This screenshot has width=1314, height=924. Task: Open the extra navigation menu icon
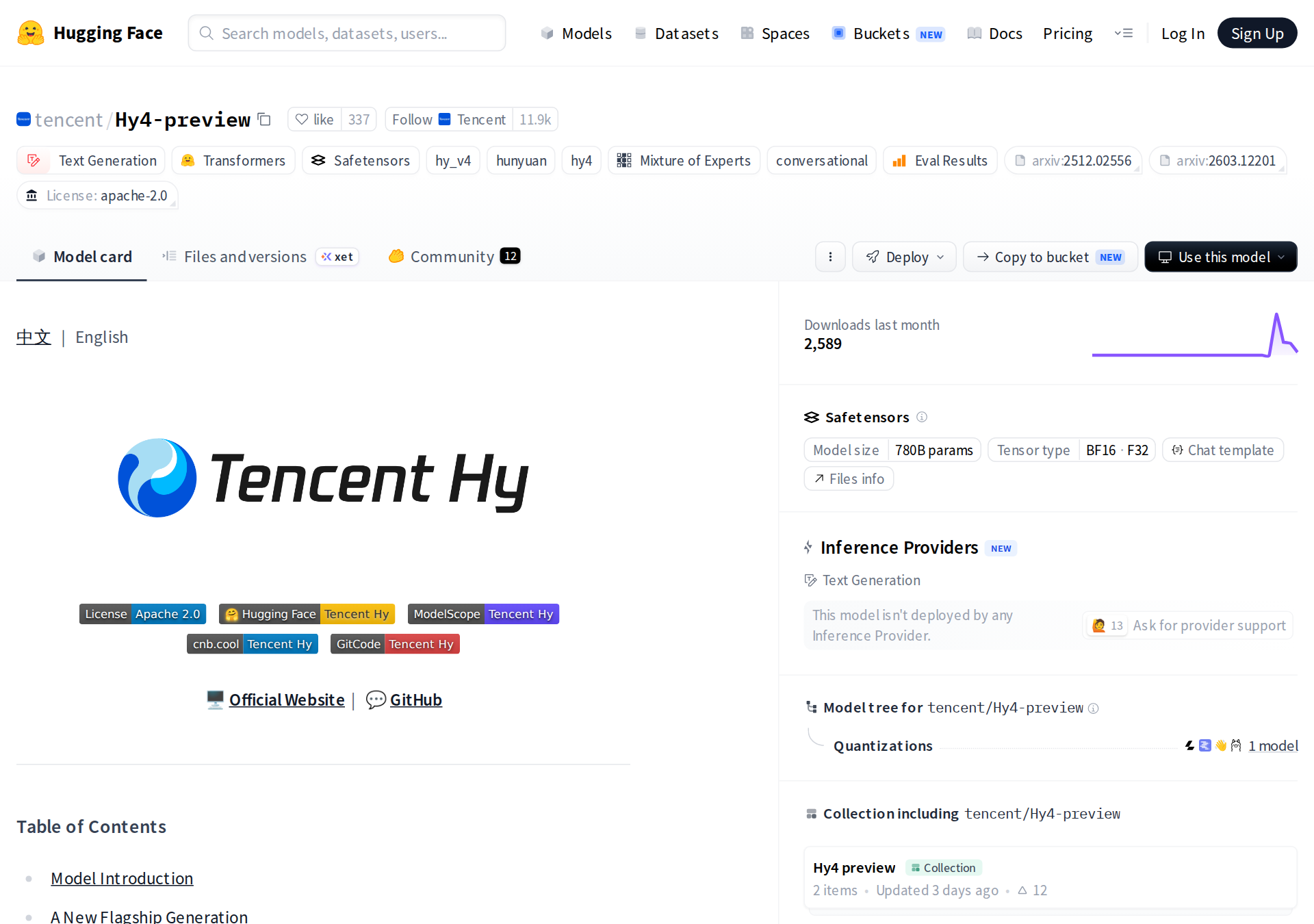(1123, 33)
